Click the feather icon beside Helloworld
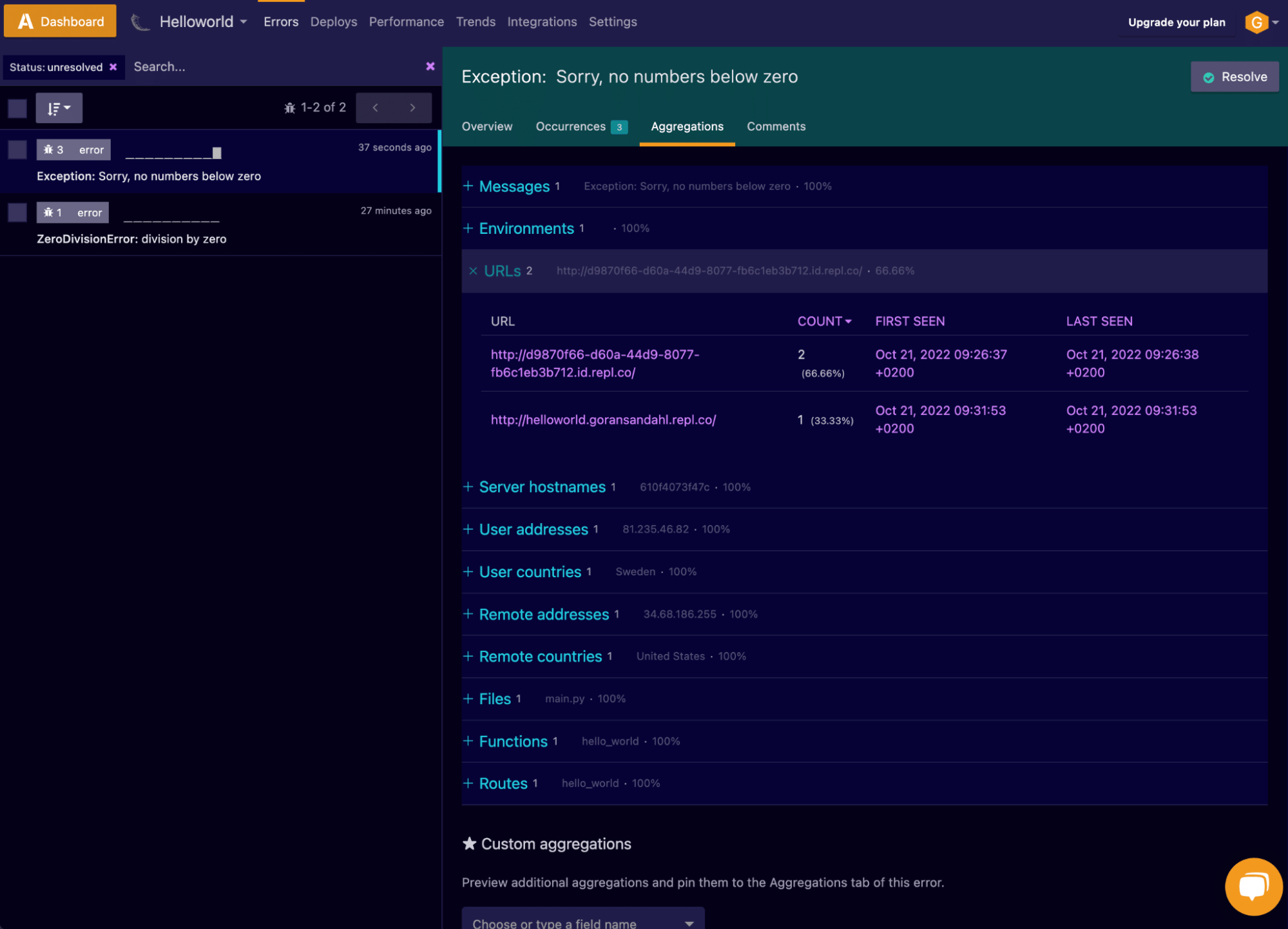 coord(140,21)
